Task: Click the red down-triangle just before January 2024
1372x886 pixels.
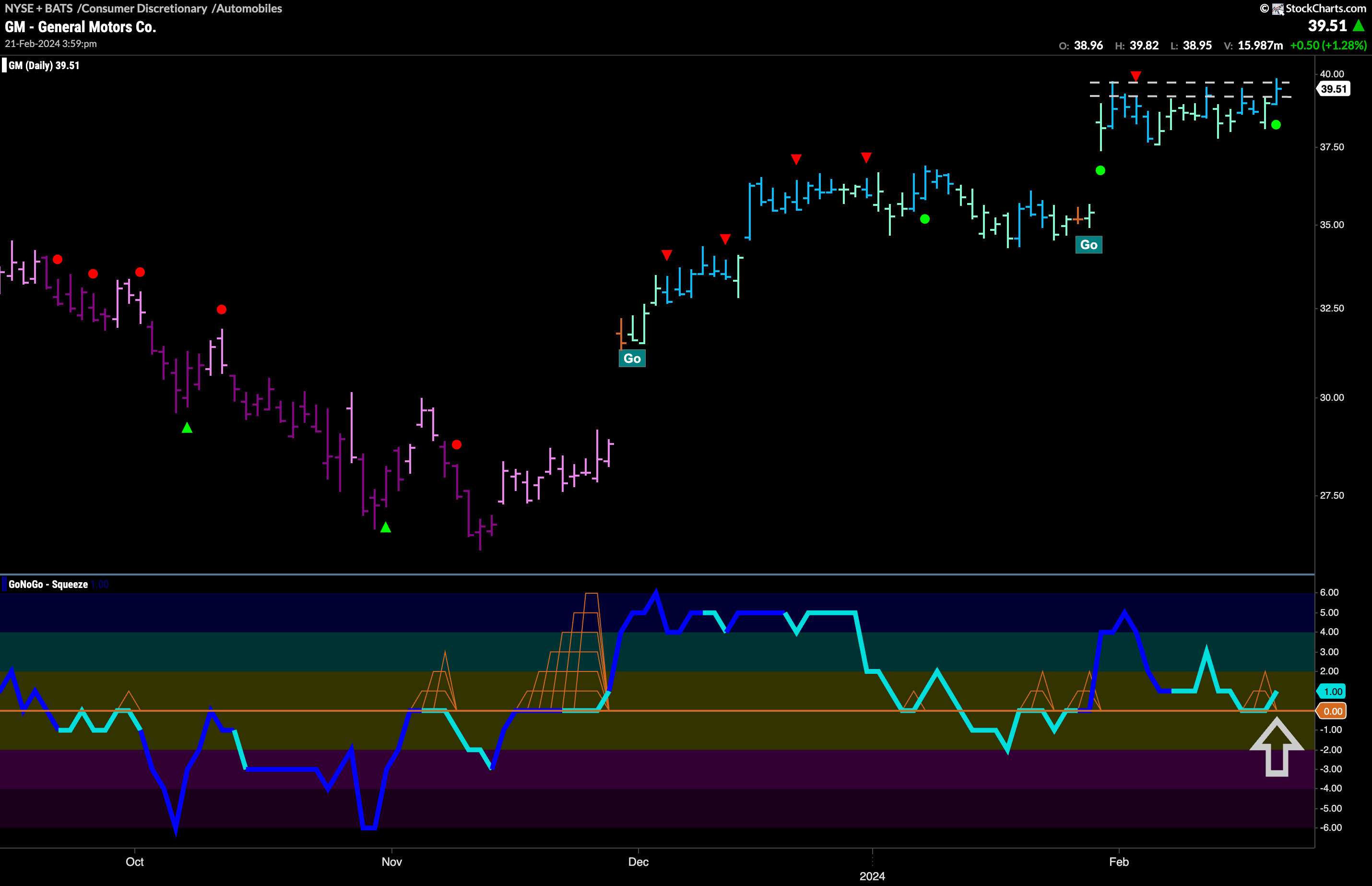Action: pyautogui.click(x=866, y=157)
